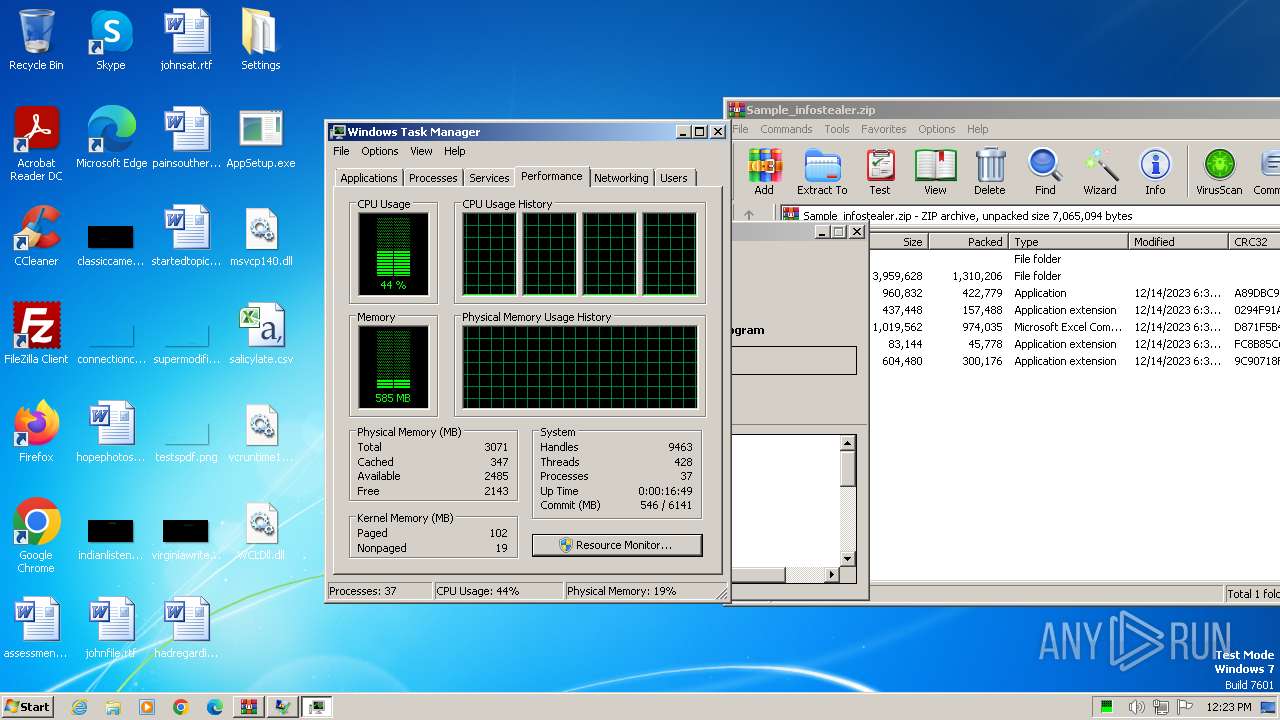Image resolution: width=1280 pixels, height=720 pixels.
Task: Select the Microsoft Edge desktop shortcut
Action: coord(111,138)
